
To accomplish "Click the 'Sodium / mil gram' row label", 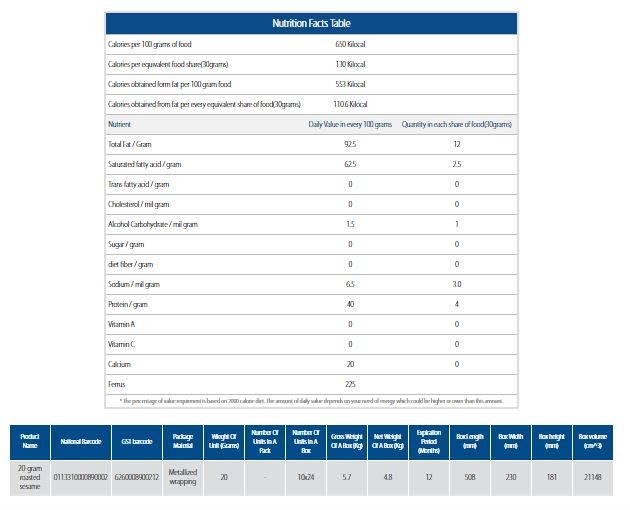I will click(x=133, y=284).
